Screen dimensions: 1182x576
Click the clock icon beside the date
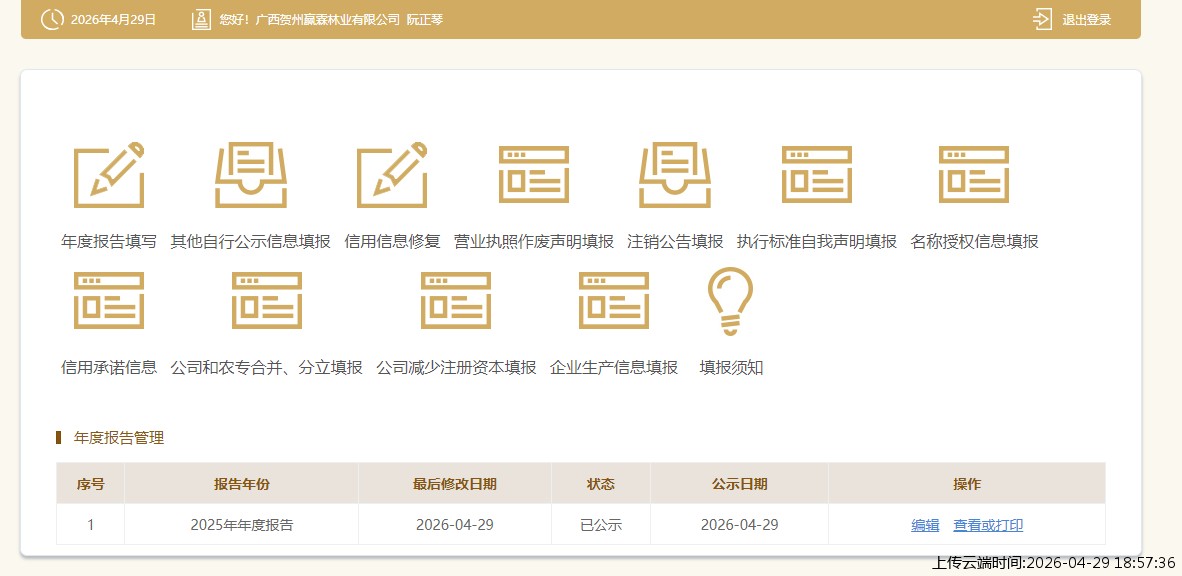52,20
